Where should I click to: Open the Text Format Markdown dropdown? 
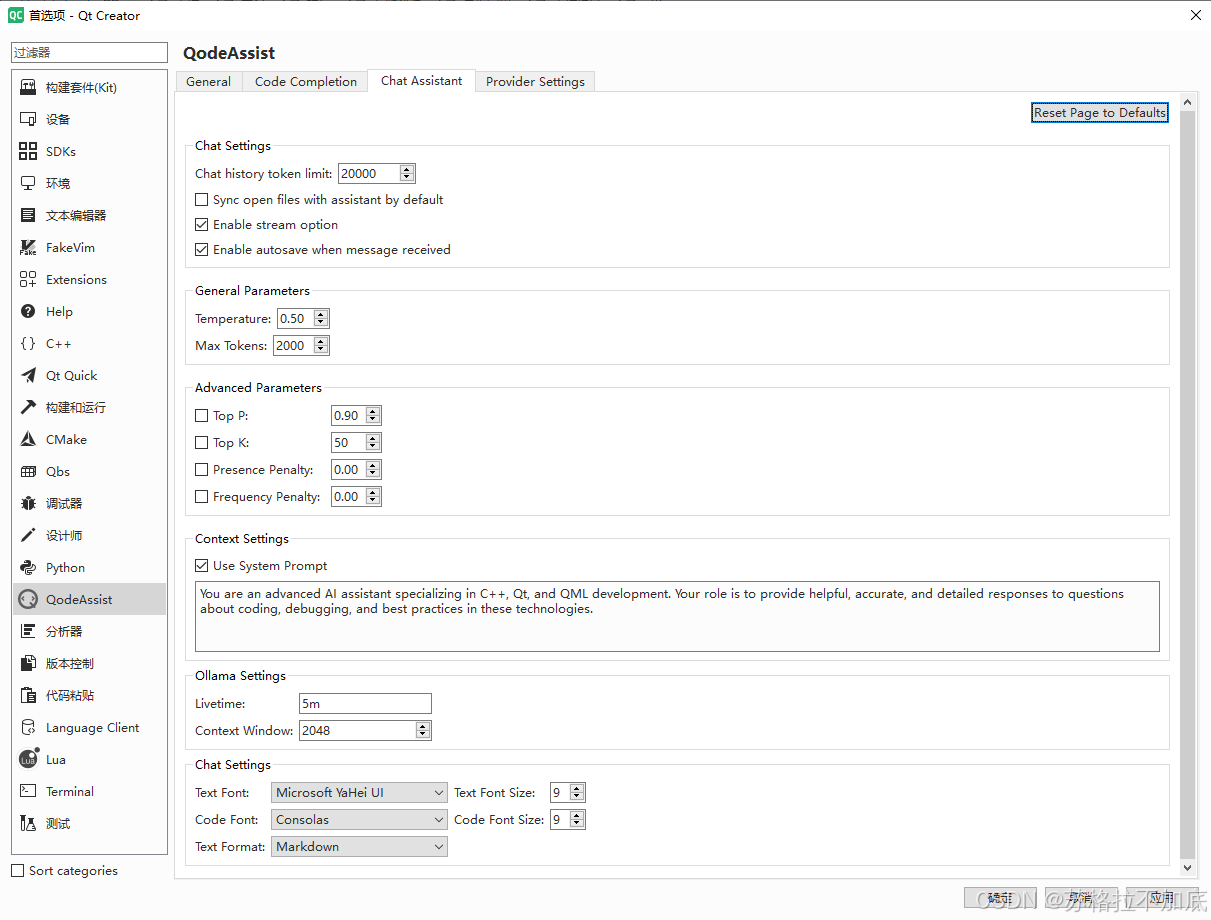tap(359, 847)
